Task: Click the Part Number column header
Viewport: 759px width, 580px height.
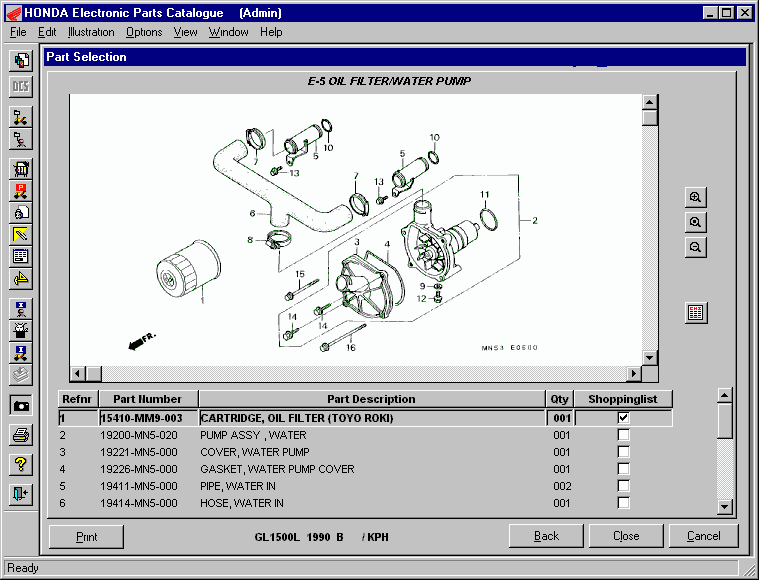Action: [148, 399]
